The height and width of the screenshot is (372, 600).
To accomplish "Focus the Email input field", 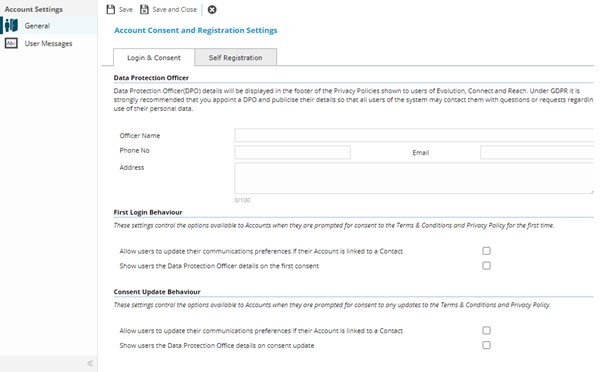I will click(537, 152).
